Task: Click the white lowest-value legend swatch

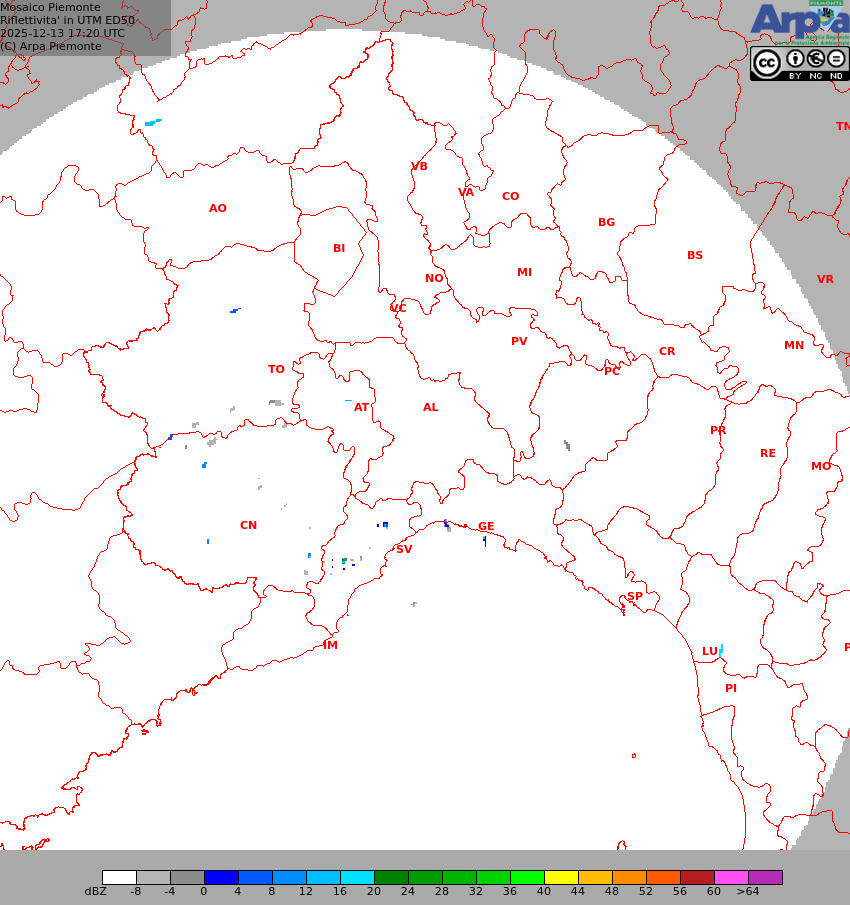Action: (119, 877)
